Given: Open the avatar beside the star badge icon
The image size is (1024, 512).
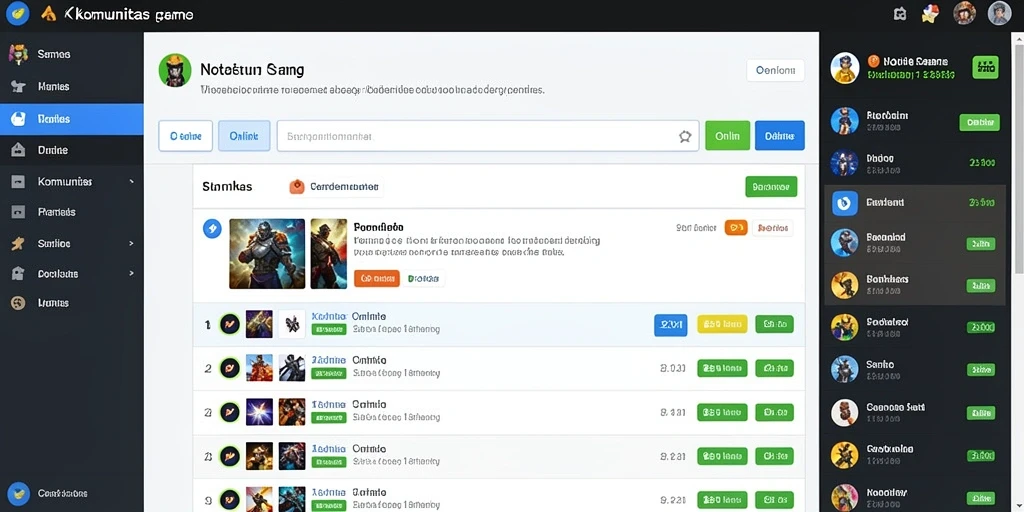Looking at the screenshot, I should coord(965,13).
